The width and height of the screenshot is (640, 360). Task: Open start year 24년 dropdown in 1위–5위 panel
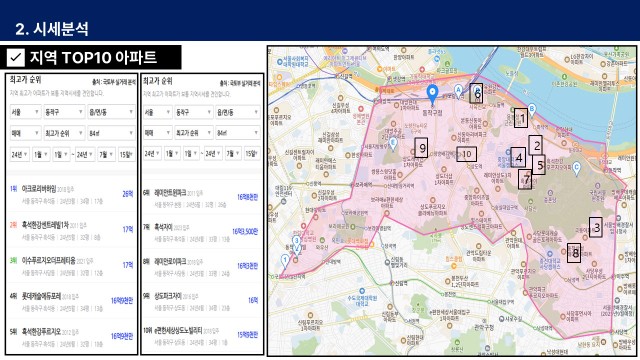pos(20,155)
